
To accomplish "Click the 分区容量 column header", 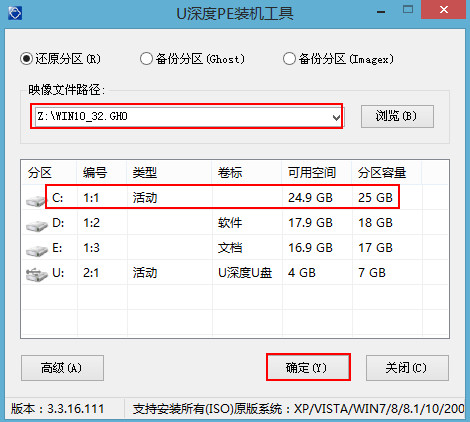I will (x=382, y=173).
